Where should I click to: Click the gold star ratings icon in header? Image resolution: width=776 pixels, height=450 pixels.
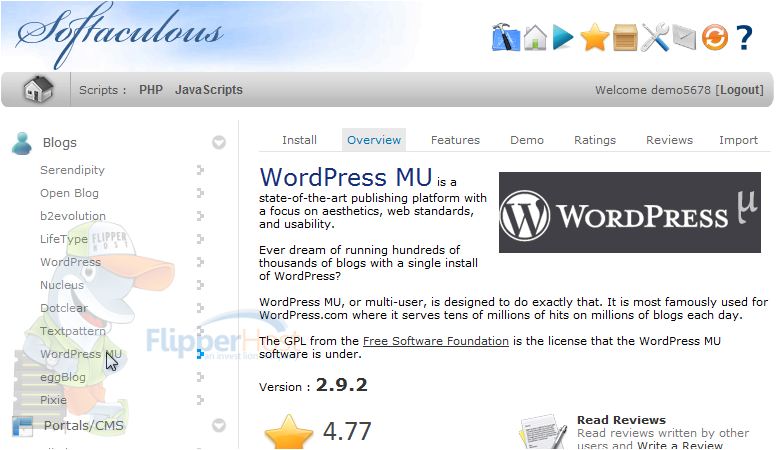point(594,37)
